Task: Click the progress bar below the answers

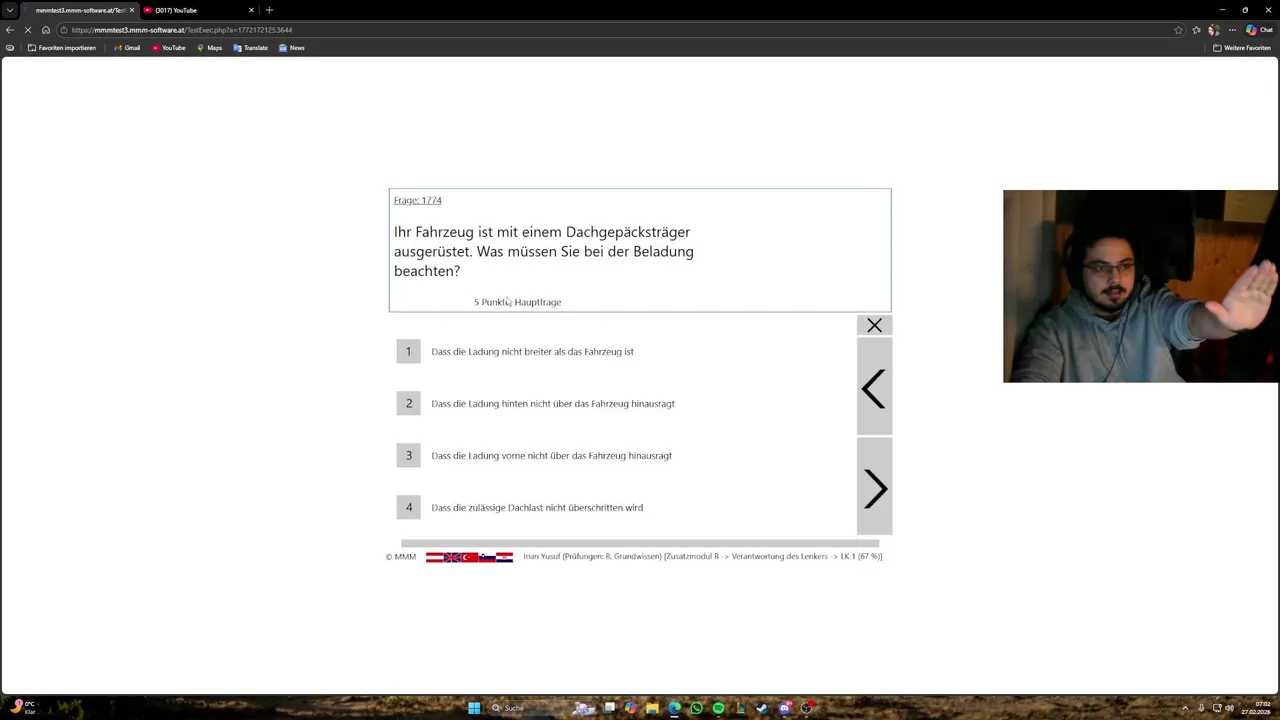Action: tap(640, 543)
